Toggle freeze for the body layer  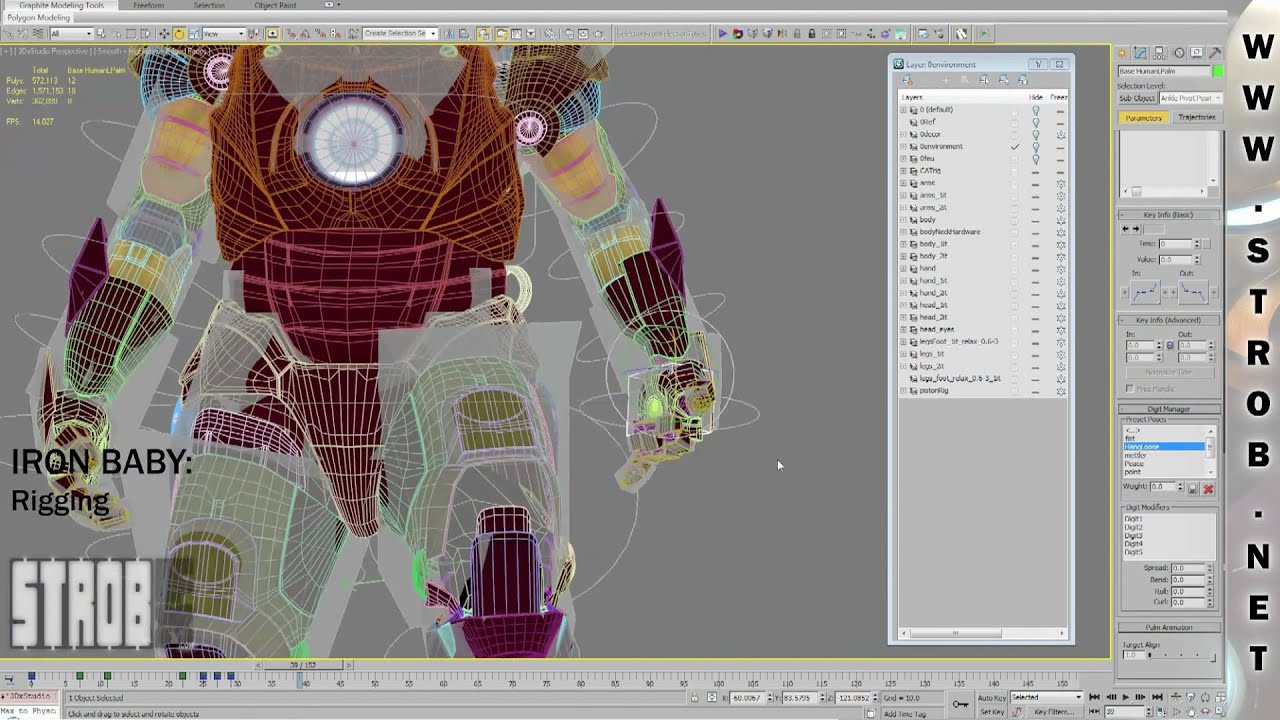(1060, 220)
